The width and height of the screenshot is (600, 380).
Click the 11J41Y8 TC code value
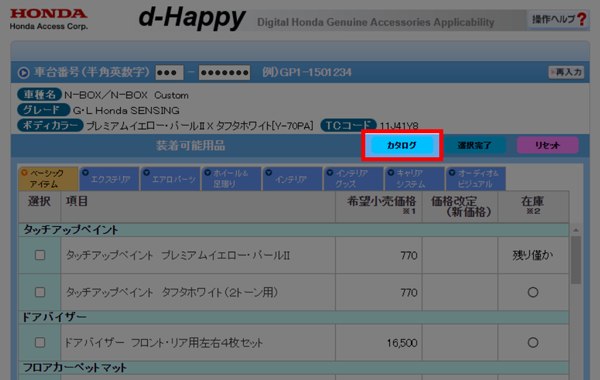point(399,126)
